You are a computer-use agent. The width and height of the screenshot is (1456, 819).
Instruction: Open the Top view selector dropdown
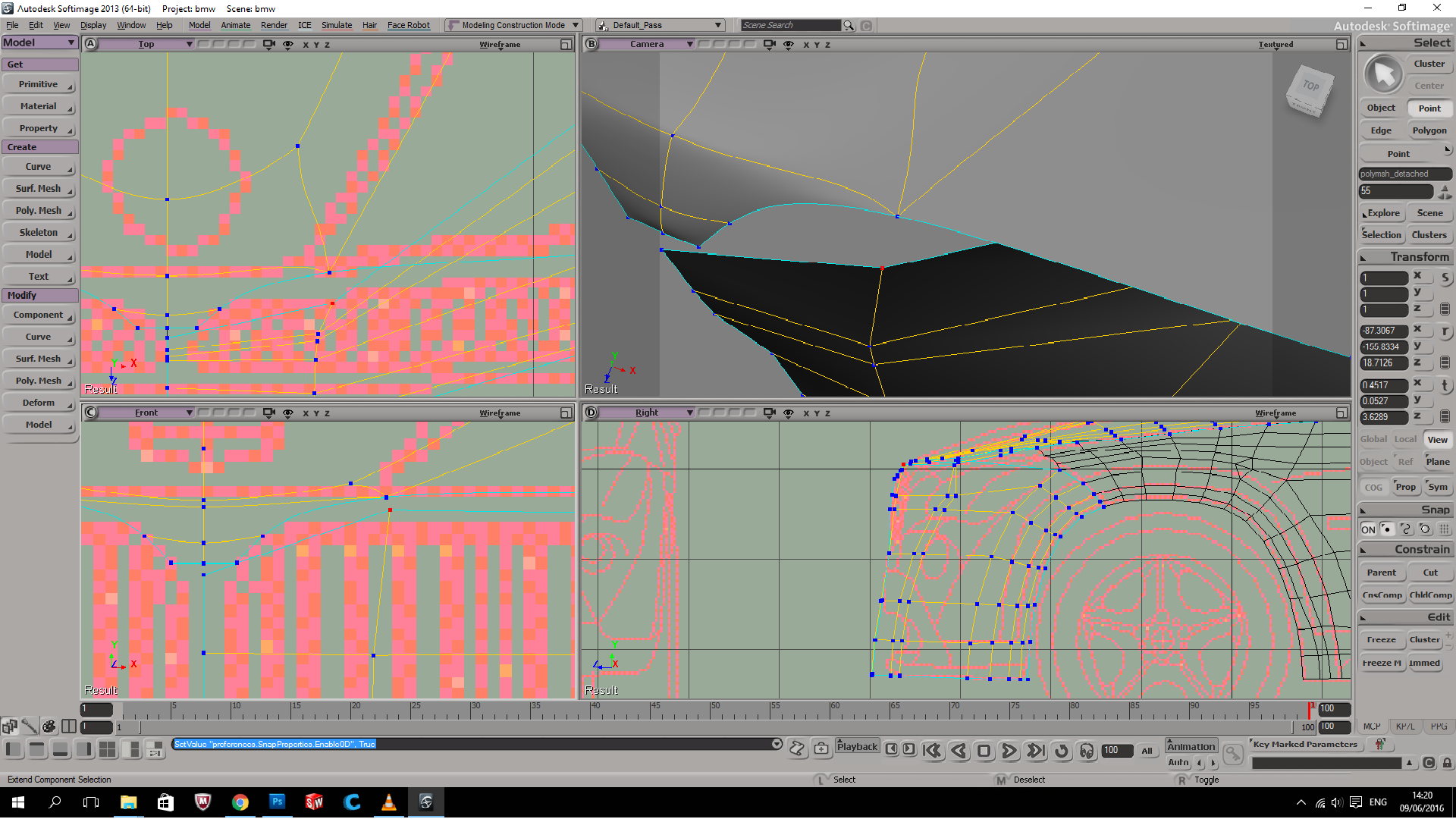(147, 44)
